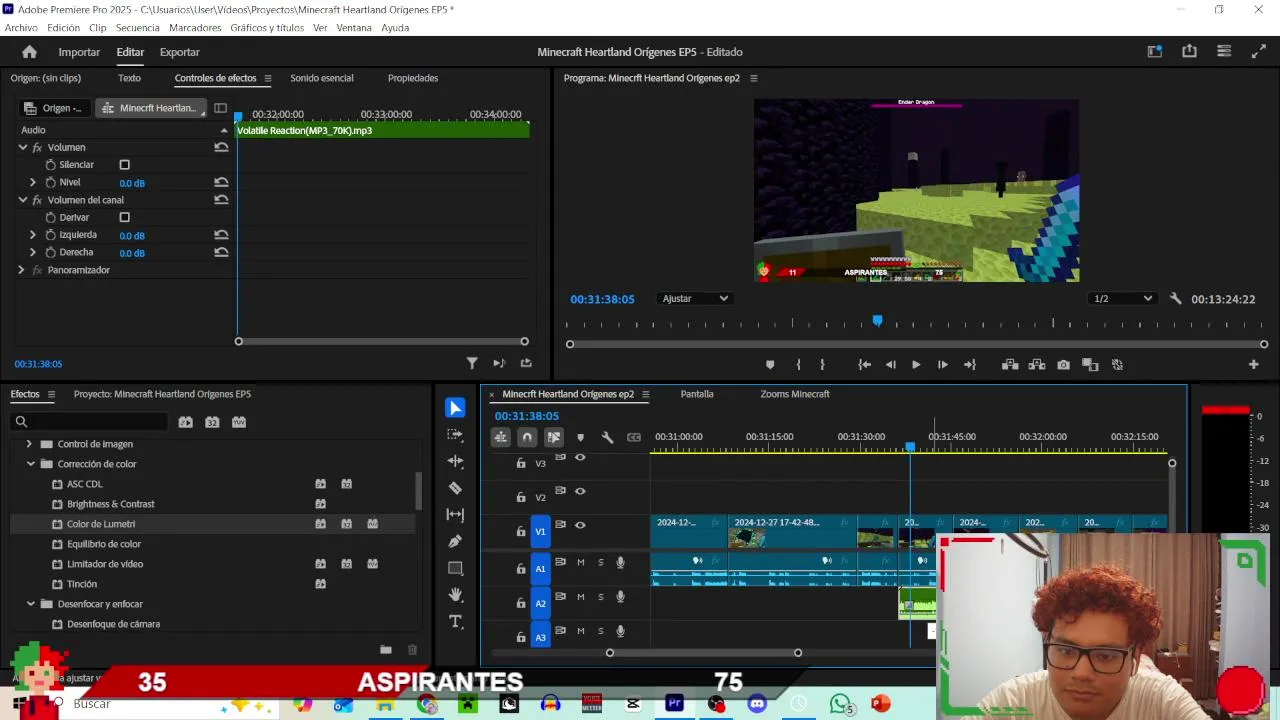The width and height of the screenshot is (1280, 720).
Task: Switch to the Sonido esencial tab
Action: 322,78
